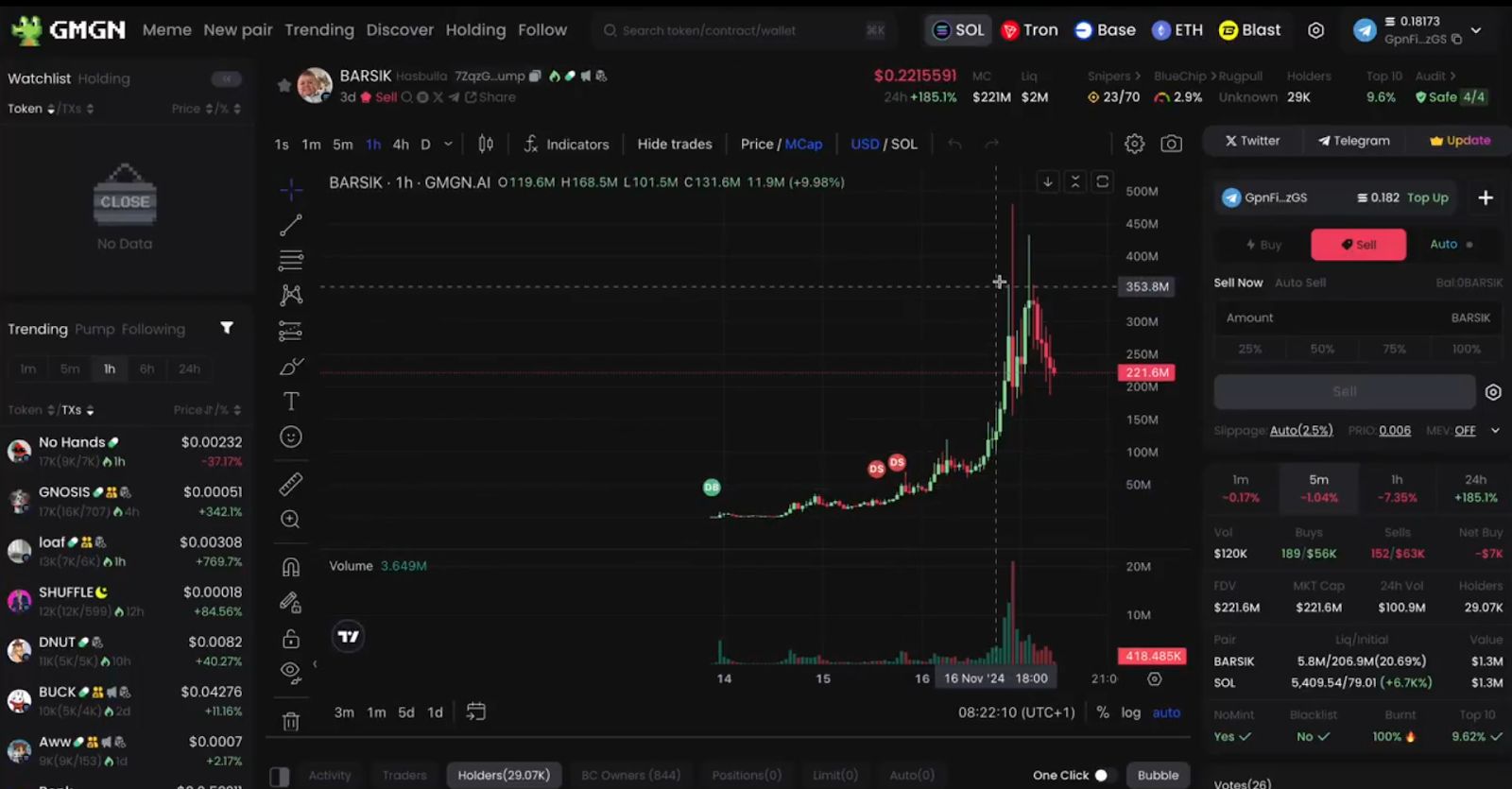Click the Amount input field

tap(1358, 317)
